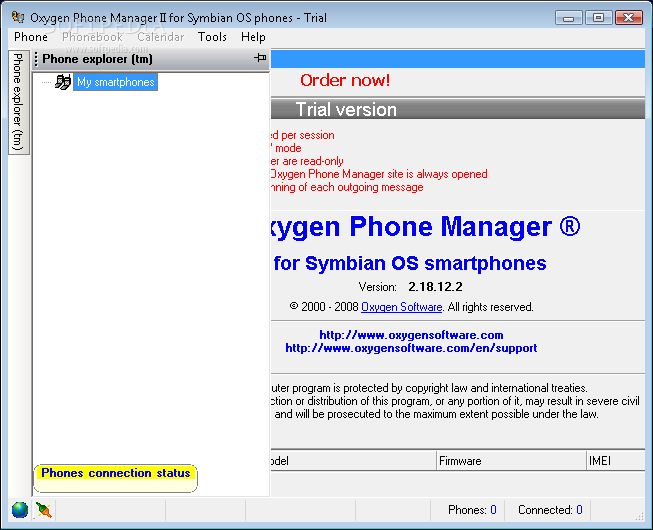Open the http://www.oxygensoftware.com link
This screenshot has height=530, width=653.
coord(411,335)
